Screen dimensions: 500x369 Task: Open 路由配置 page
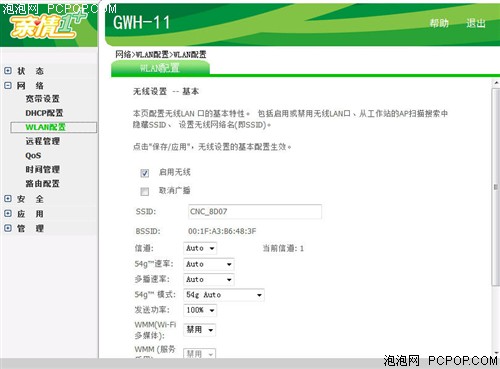[x=42, y=184]
